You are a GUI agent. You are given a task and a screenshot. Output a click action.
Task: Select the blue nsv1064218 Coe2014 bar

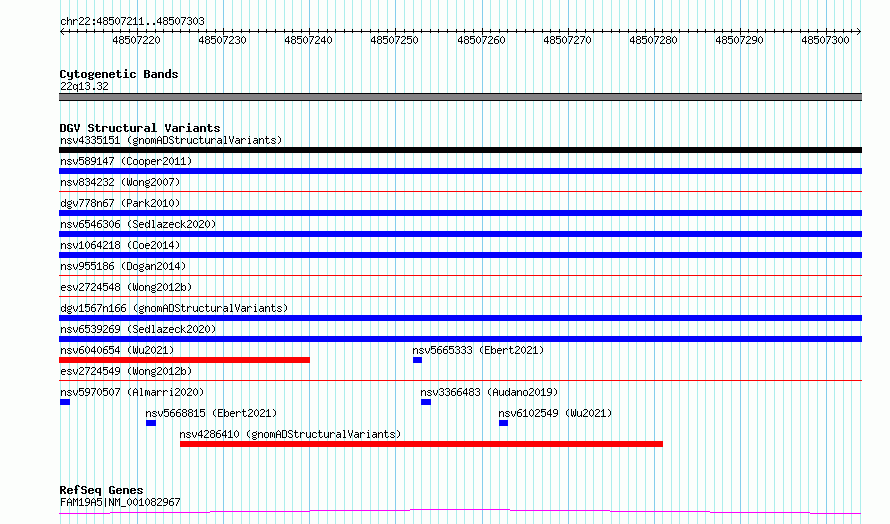click(460, 255)
